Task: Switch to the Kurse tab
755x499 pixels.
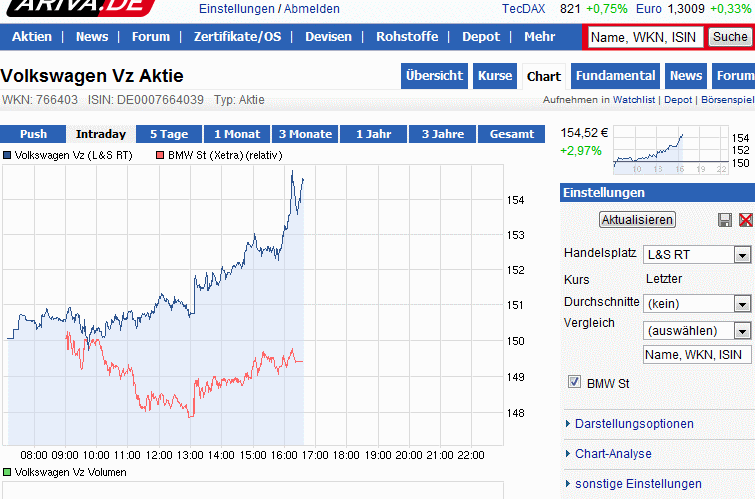Action: pos(495,76)
